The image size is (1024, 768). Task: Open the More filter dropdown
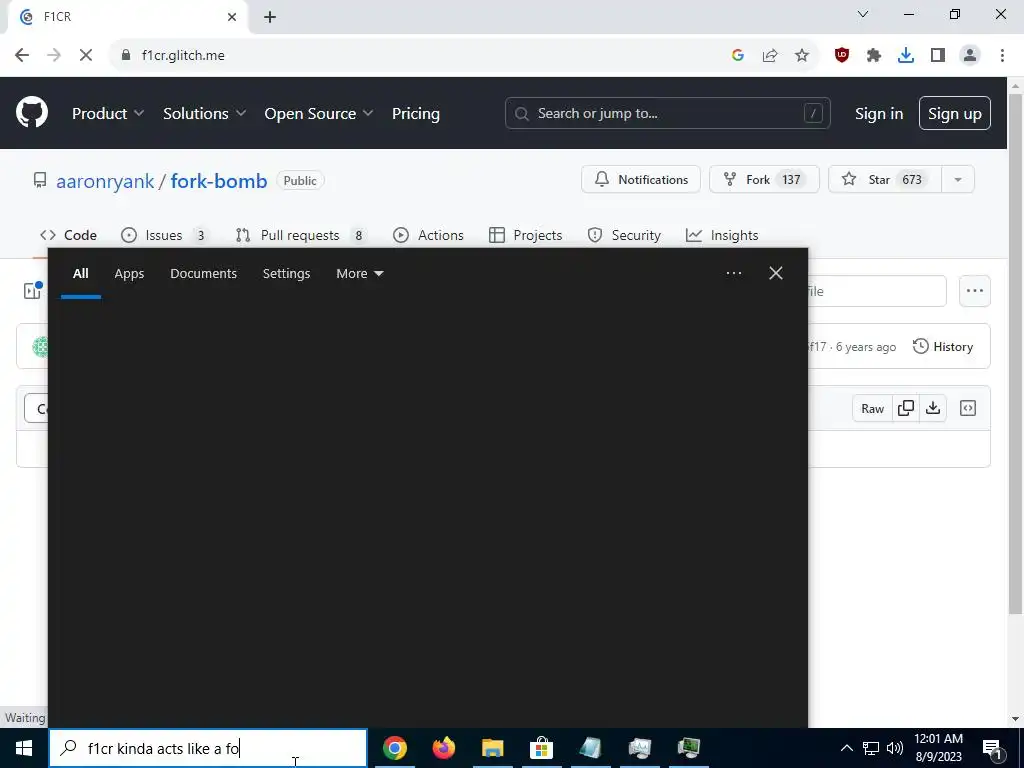pos(360,274)
